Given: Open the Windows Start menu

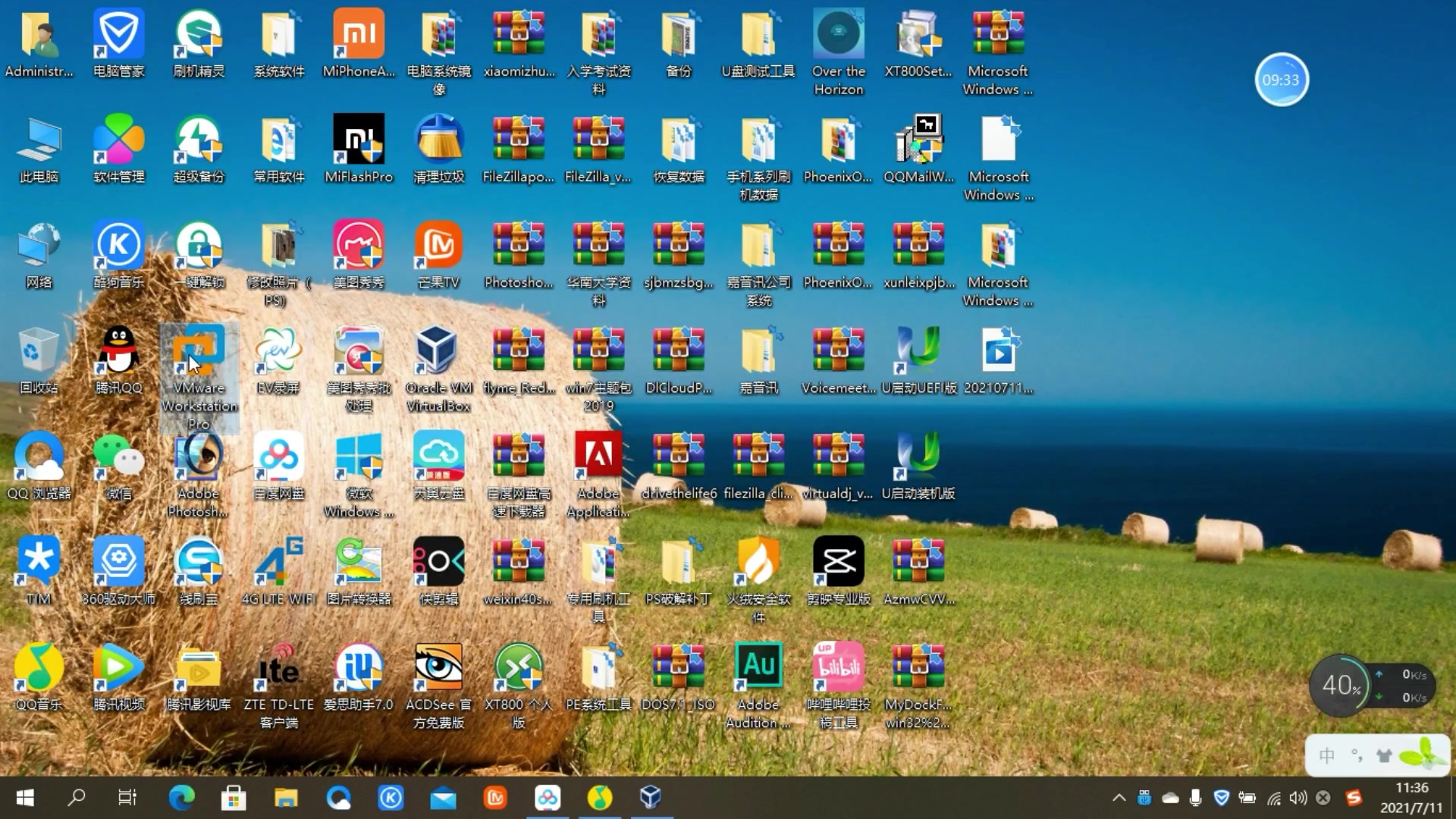Looking at the screenshot, I should click(25, 798).
